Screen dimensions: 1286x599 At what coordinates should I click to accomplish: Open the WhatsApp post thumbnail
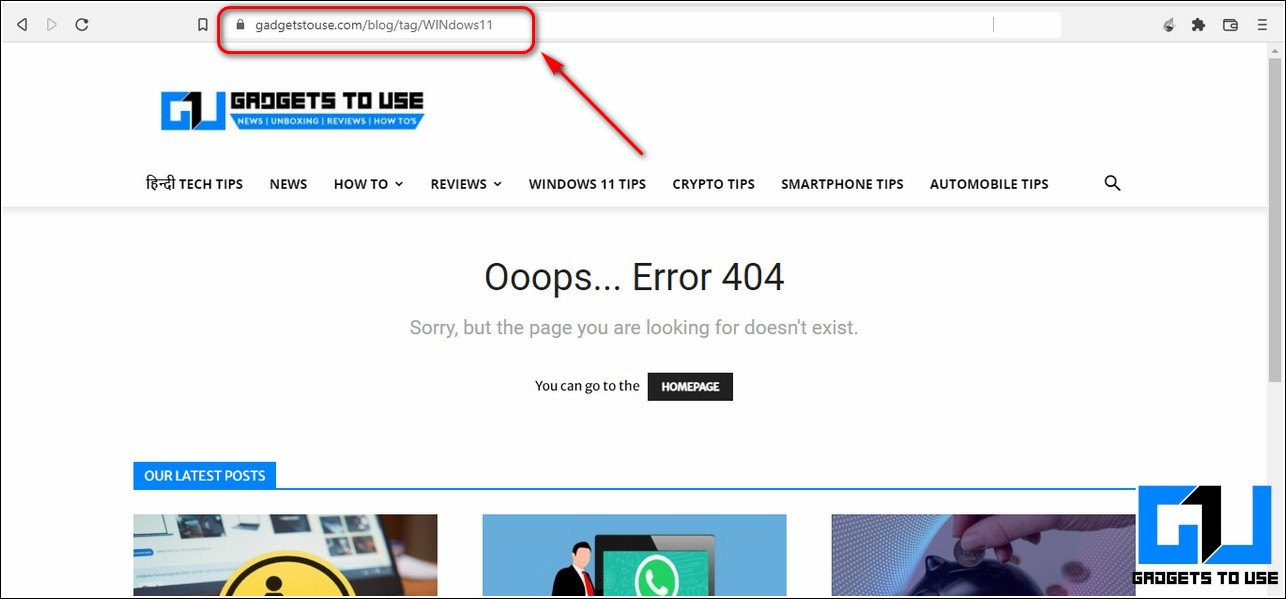pyautogui.click(x=634, y=555)
